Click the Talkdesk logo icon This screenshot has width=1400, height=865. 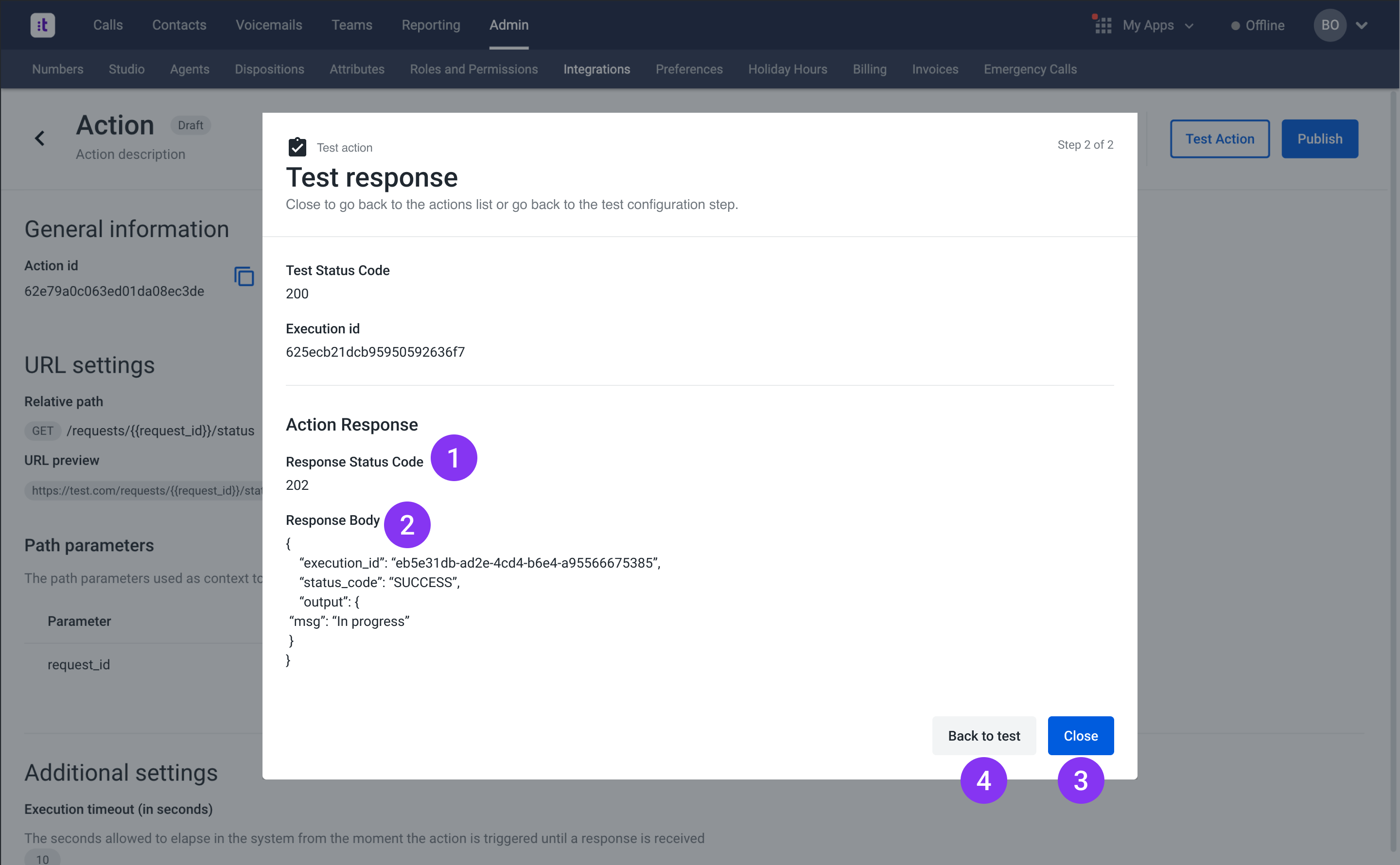coord(42,25)
